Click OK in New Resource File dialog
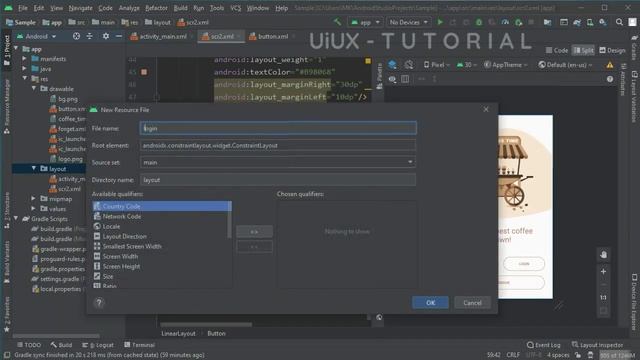The width and height of the screenshot is (640, 360). (431, 302)
